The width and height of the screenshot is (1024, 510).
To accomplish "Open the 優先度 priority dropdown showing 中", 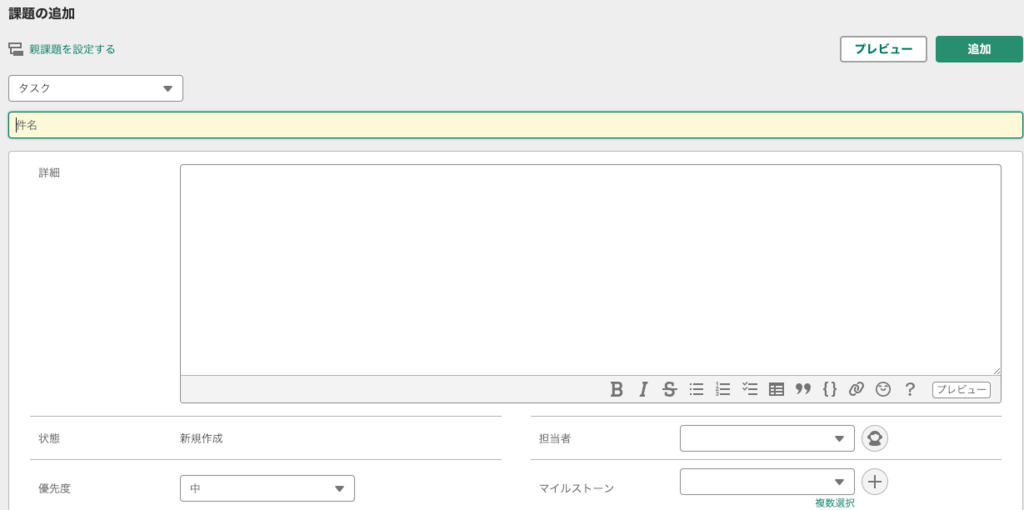I will point(267,488).
